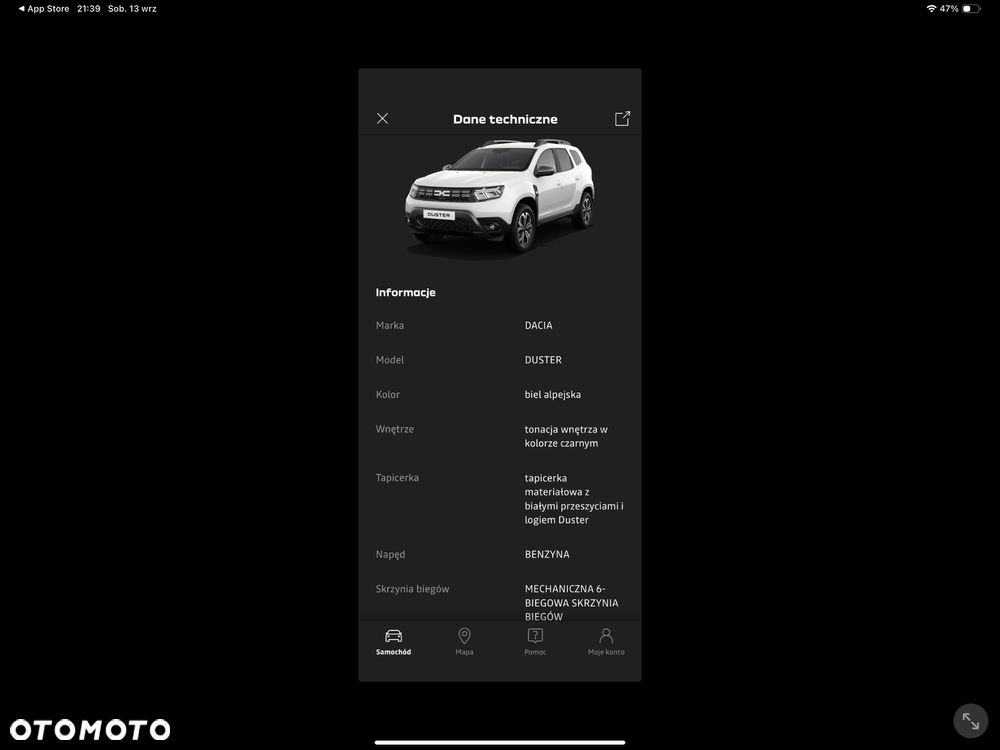Tap the battery indicator icon
Screen dimensions: 1000x750
pyautogui.click(x=971, y=9)
